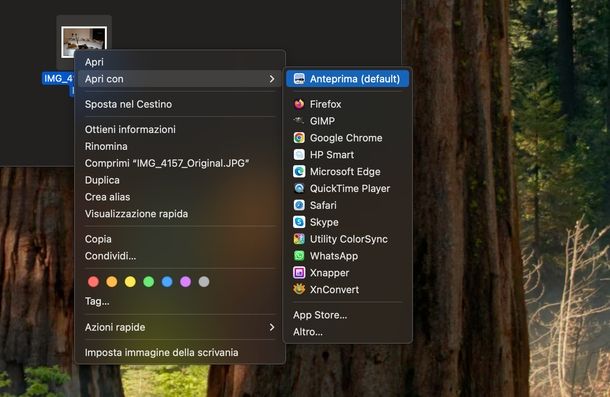Expand the Apri con submenu arrow
610x397 pixels.
coord(272,79)
